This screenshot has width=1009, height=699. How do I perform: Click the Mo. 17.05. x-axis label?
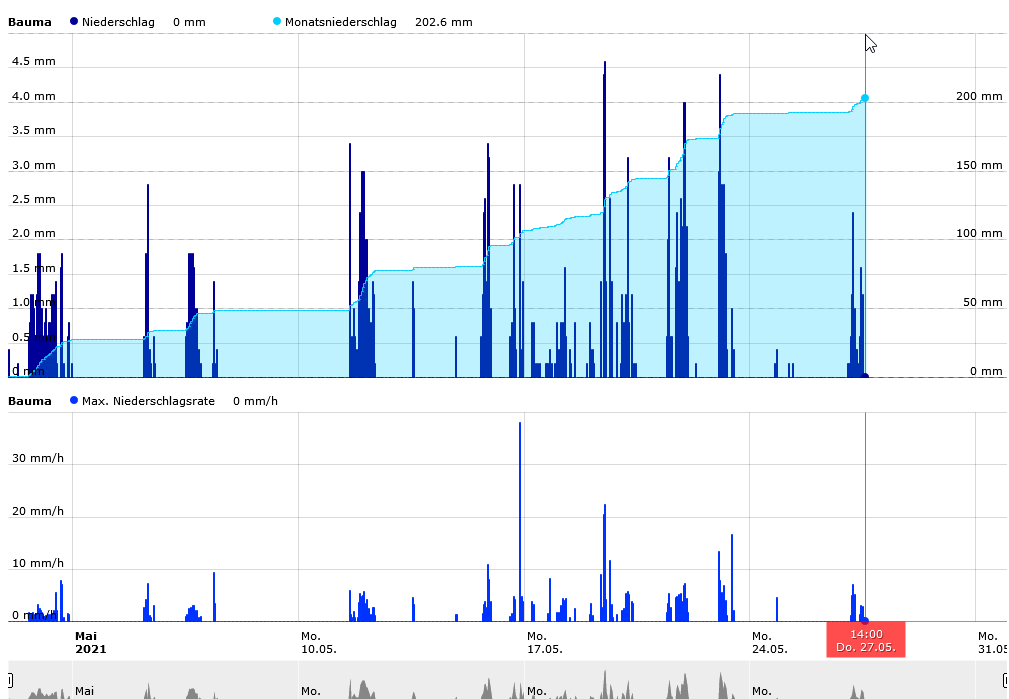click(544, 642)
